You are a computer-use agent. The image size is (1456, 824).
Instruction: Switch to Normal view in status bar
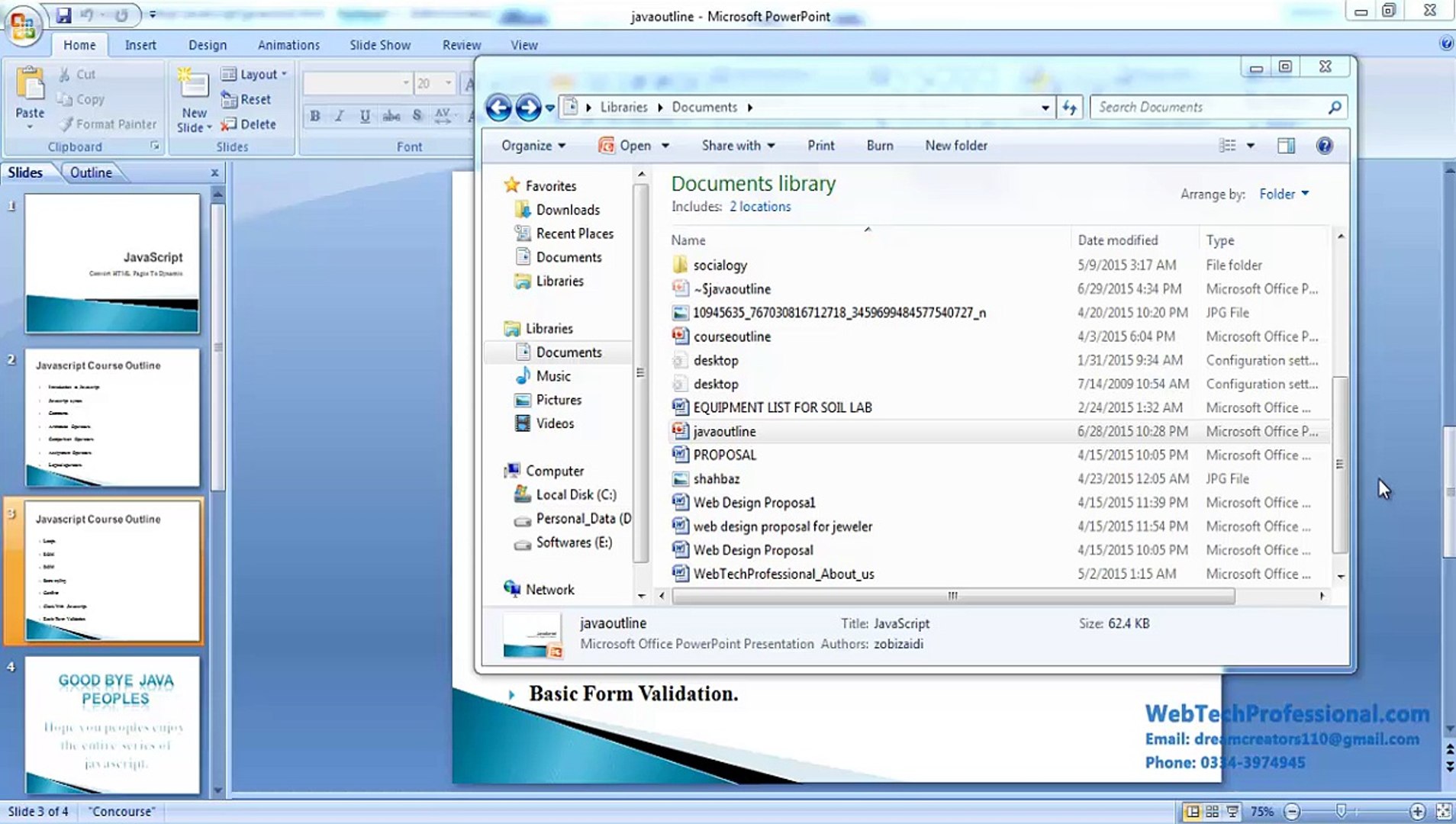tap(1192, 811)
